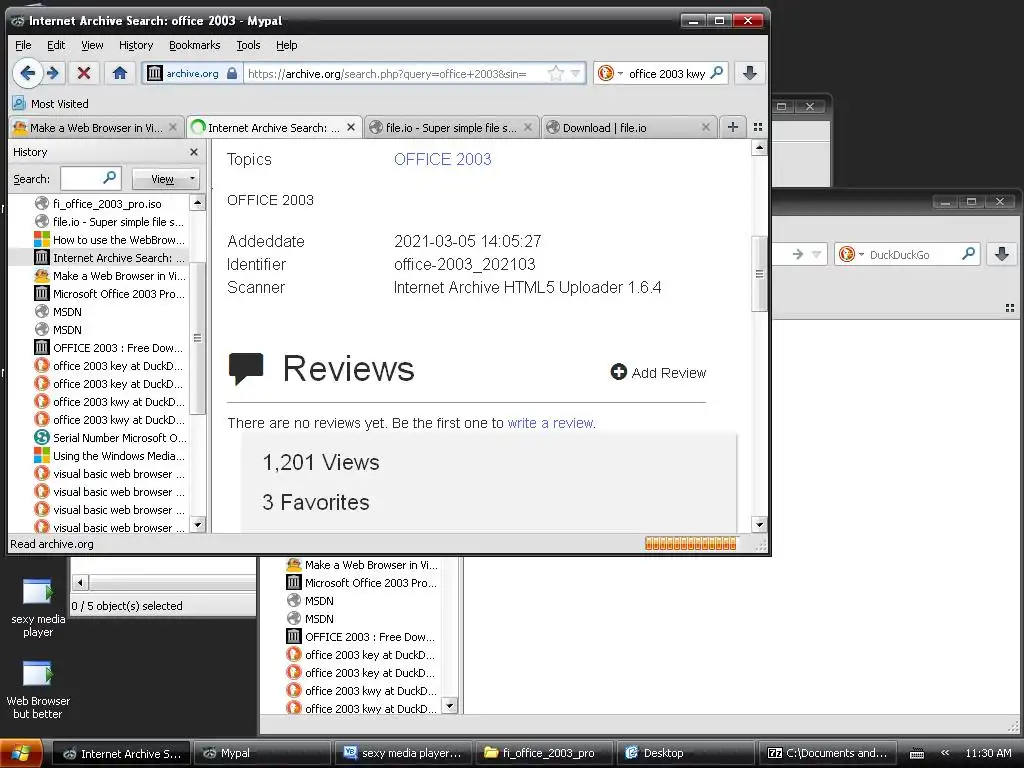Screen dimensions: 1024x768
Task: Click the Add Review button
Action: pyautogui.click(x=658, y=372)
